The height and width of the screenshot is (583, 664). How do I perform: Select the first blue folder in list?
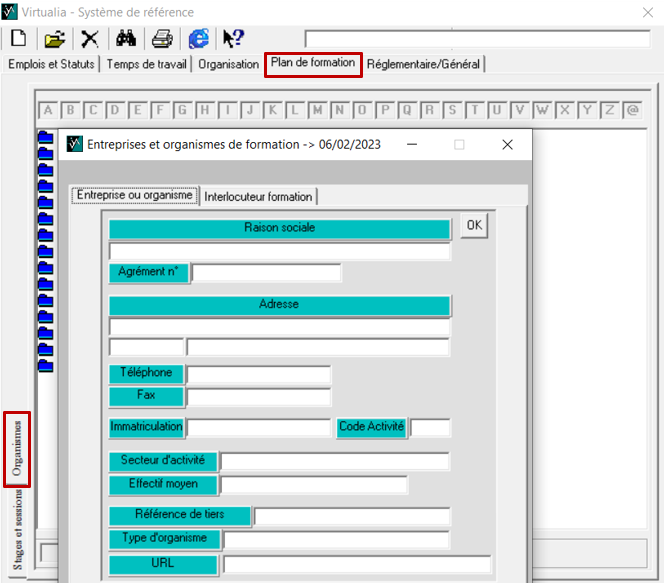coord(45,136)
